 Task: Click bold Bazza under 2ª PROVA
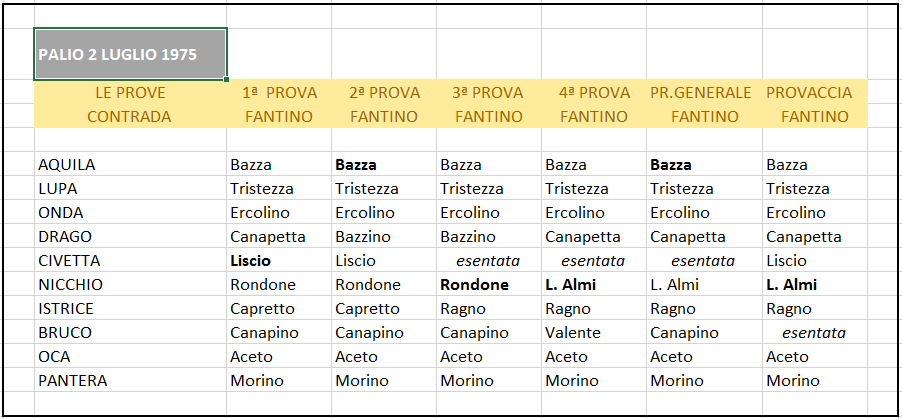pyautogui.click(x=356, y=165)
